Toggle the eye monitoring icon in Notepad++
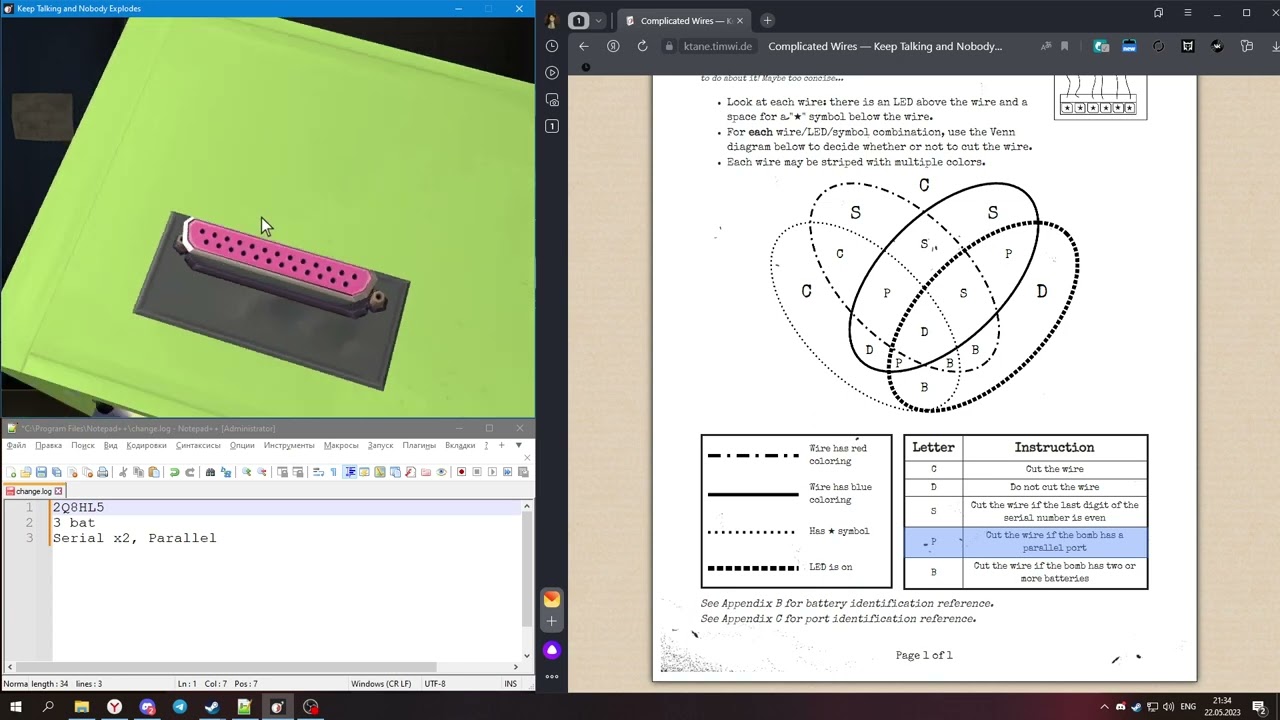 point(441,472)
